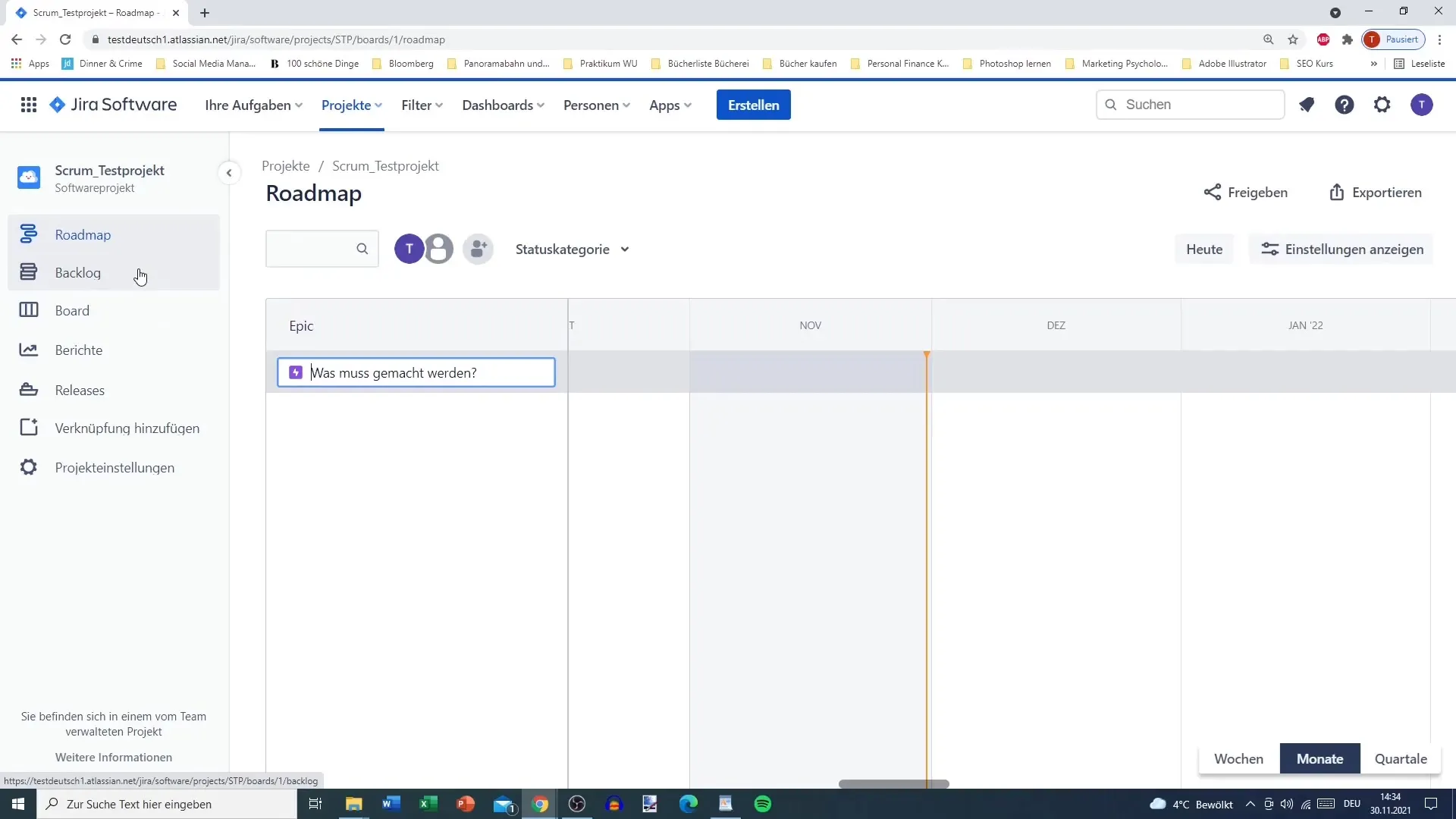Click Erstellen button

754,104
